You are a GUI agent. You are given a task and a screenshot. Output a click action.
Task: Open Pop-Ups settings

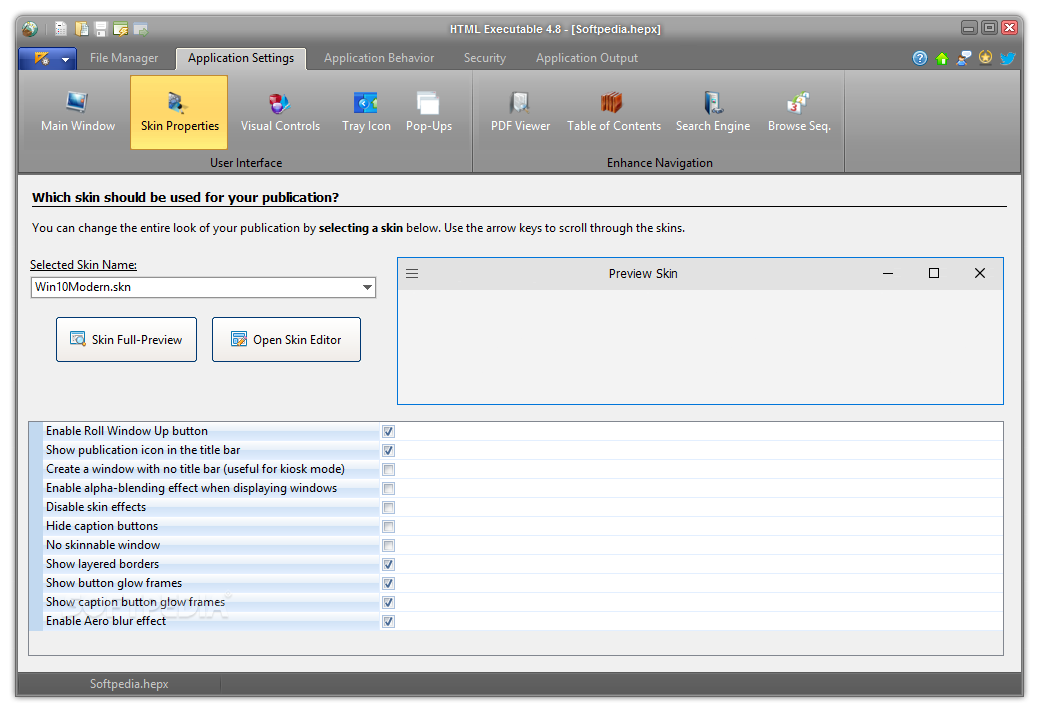(429, 113)
